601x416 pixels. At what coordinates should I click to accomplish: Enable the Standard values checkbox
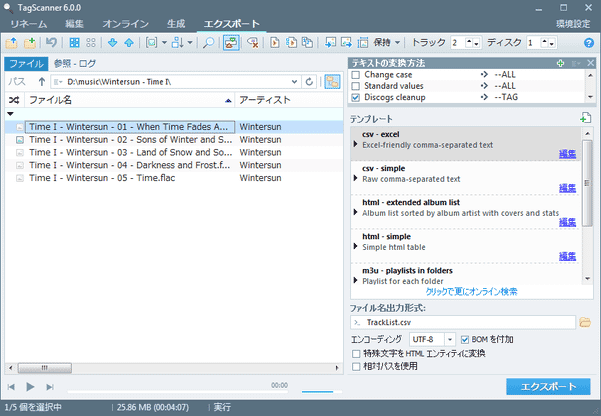[x=356, y=86]
